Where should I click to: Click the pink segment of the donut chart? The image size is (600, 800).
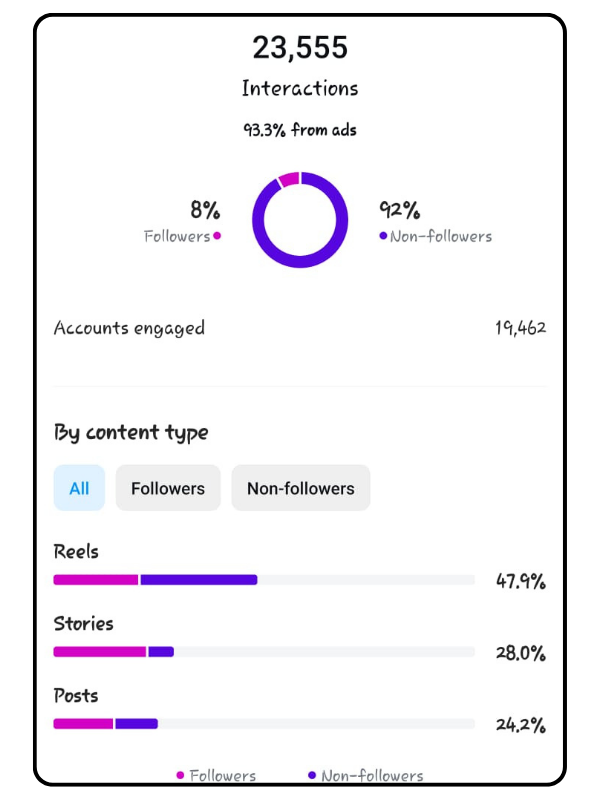[x=289, y=179]
